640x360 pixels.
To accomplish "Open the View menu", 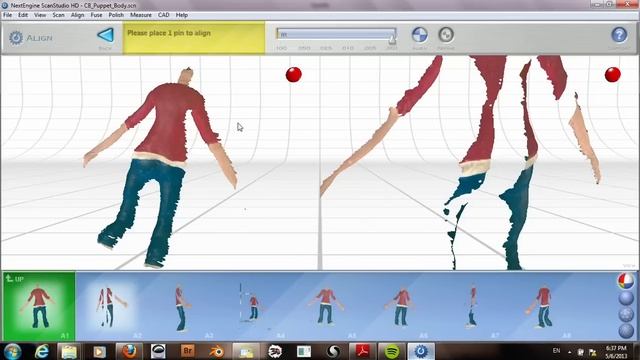I will (x=40, y=15).
